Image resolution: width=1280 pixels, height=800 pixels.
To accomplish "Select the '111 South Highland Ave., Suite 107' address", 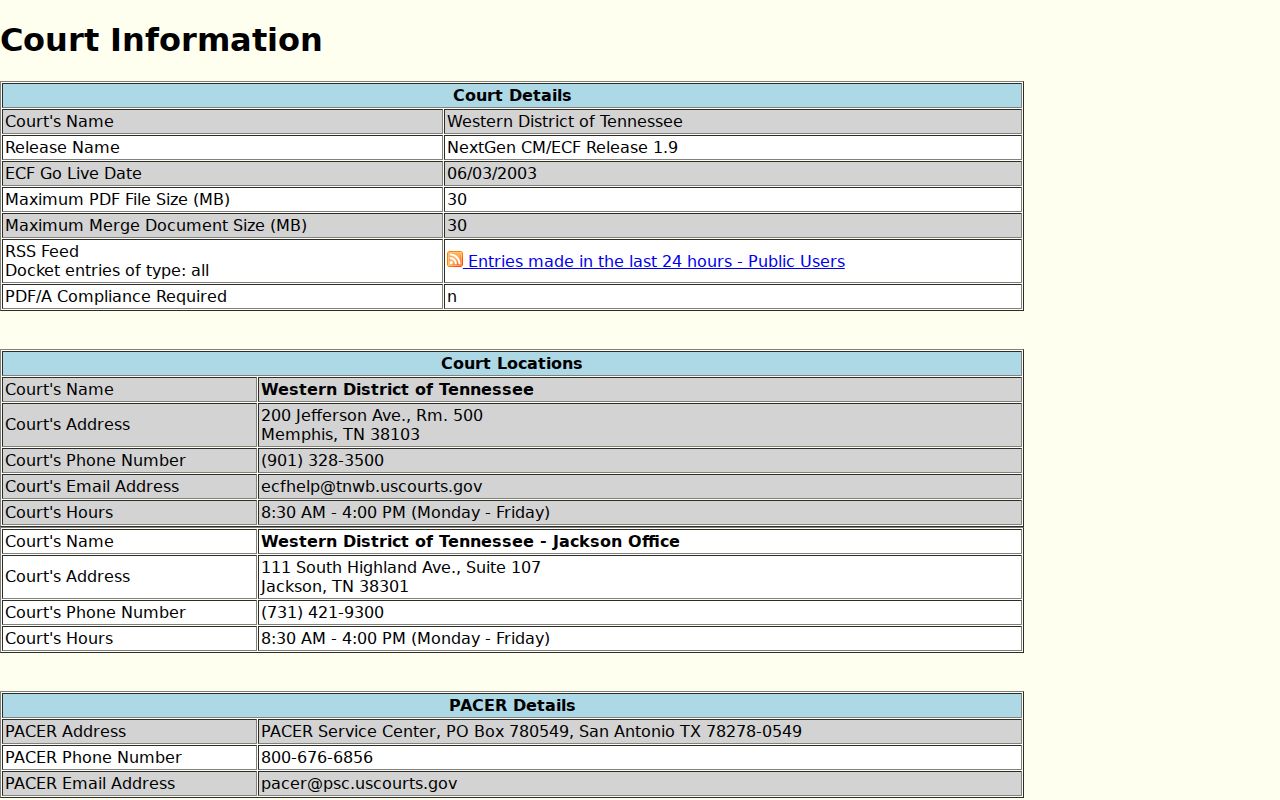I will [x=401, y=567].
